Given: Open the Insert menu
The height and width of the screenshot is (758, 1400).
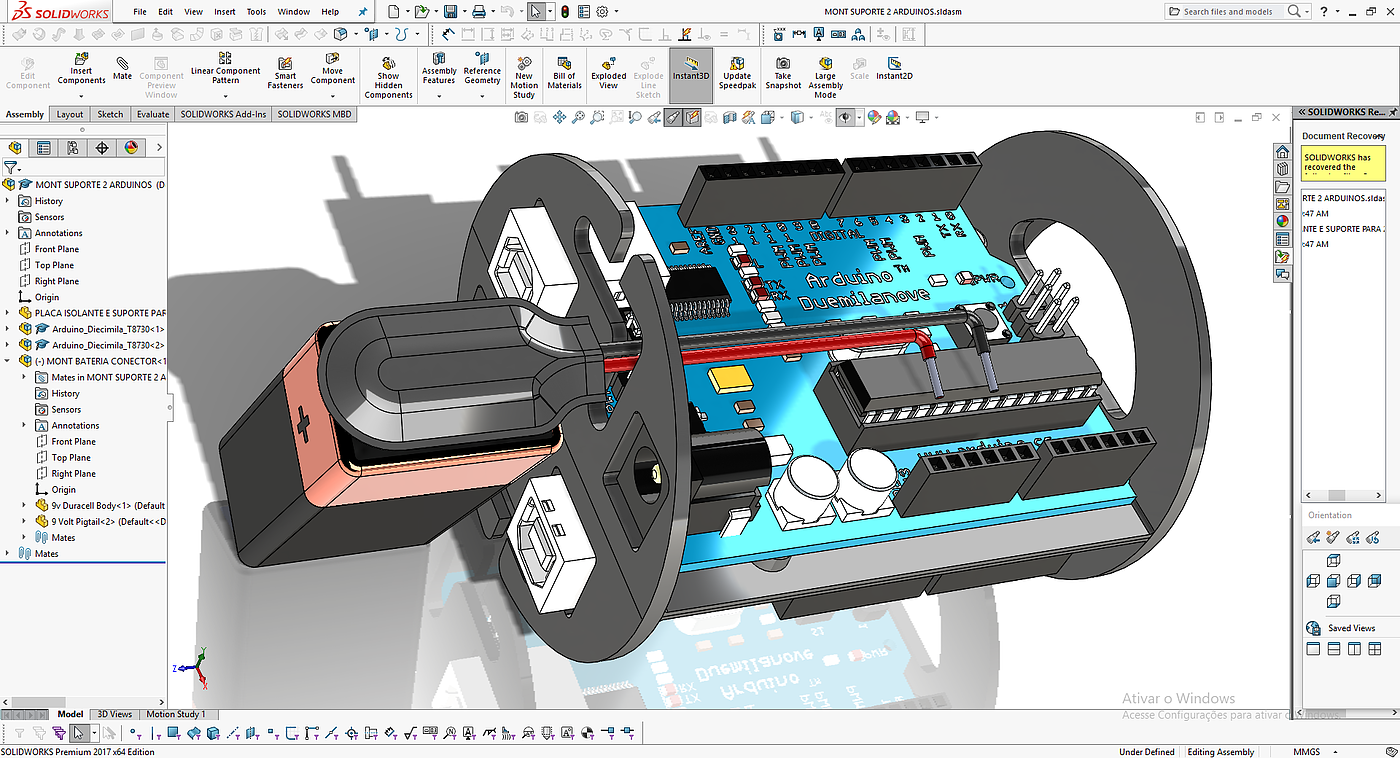Looking at the screenshot, I should coord(224,12).
